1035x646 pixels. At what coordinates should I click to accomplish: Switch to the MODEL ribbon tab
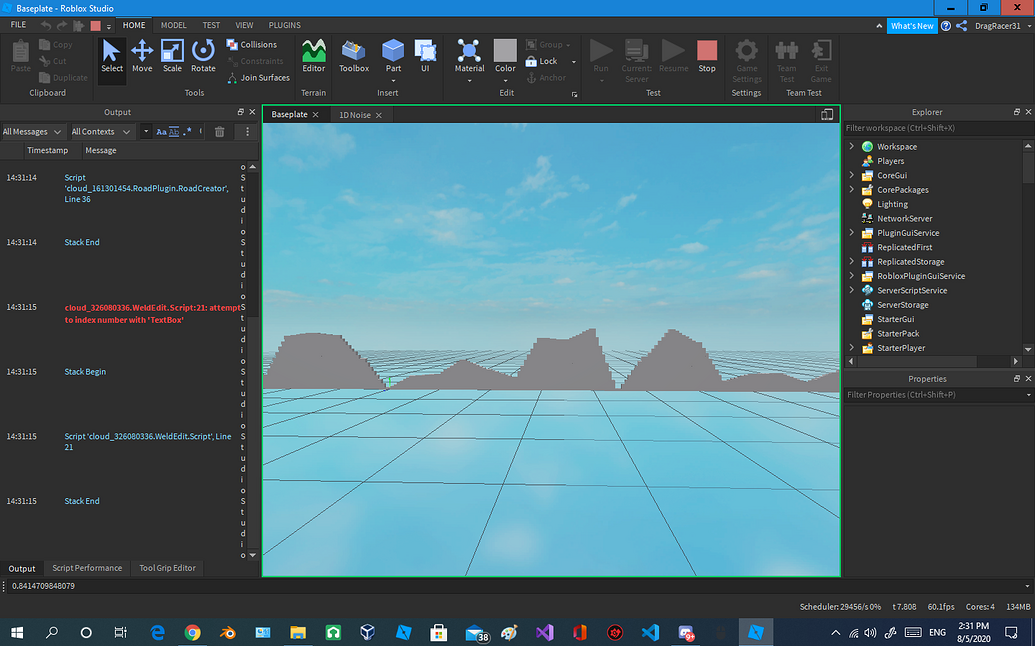coord(174,25)
